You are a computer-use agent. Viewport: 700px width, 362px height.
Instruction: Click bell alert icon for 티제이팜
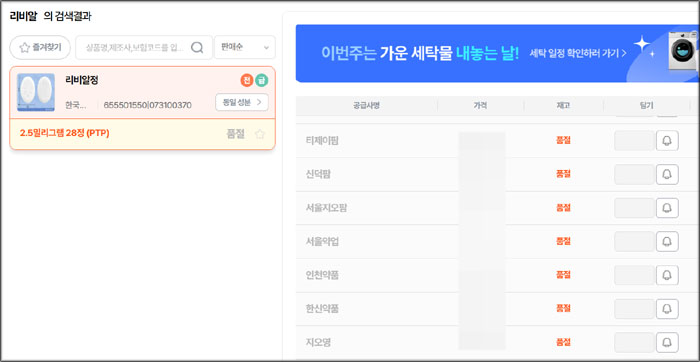[667, 141]
